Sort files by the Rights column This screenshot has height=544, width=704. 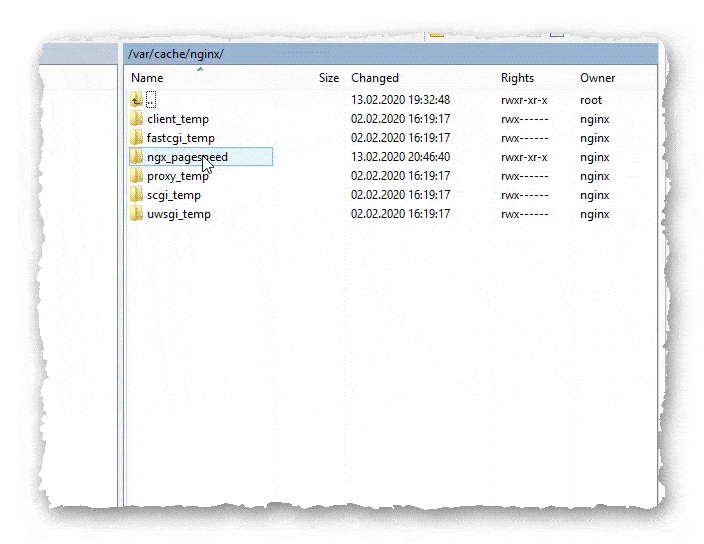click(517, 78)
